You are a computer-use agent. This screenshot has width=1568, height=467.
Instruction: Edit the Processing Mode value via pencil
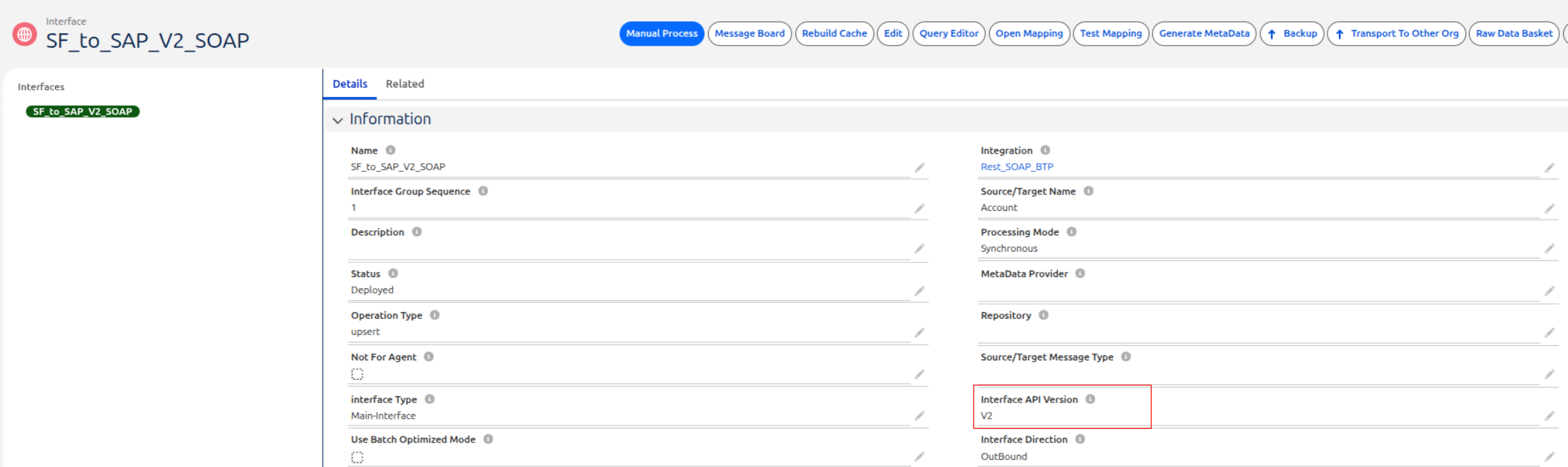(x=1550, y=249)
